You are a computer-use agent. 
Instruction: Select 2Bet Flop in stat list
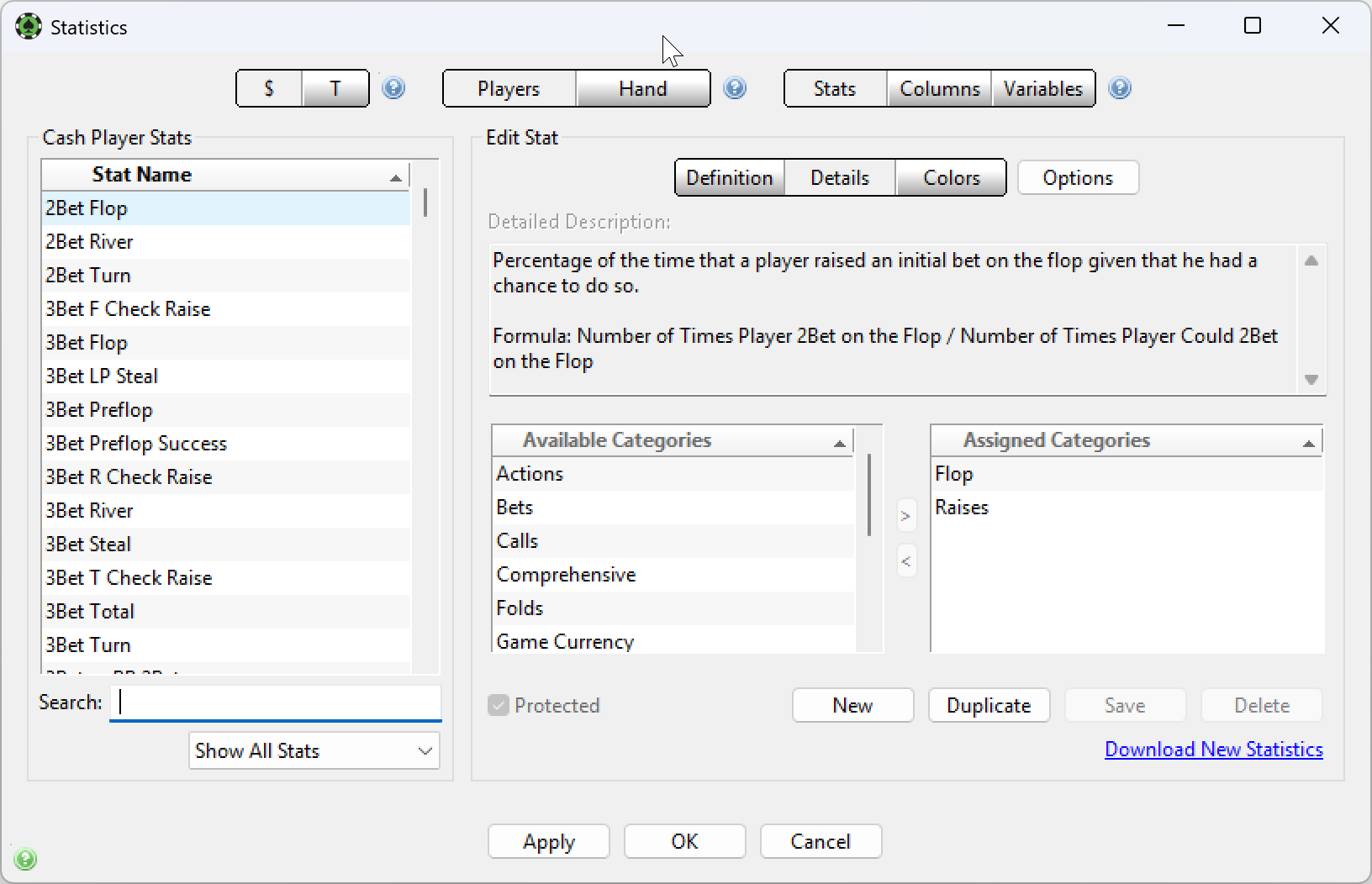click(x=225, y=208)
